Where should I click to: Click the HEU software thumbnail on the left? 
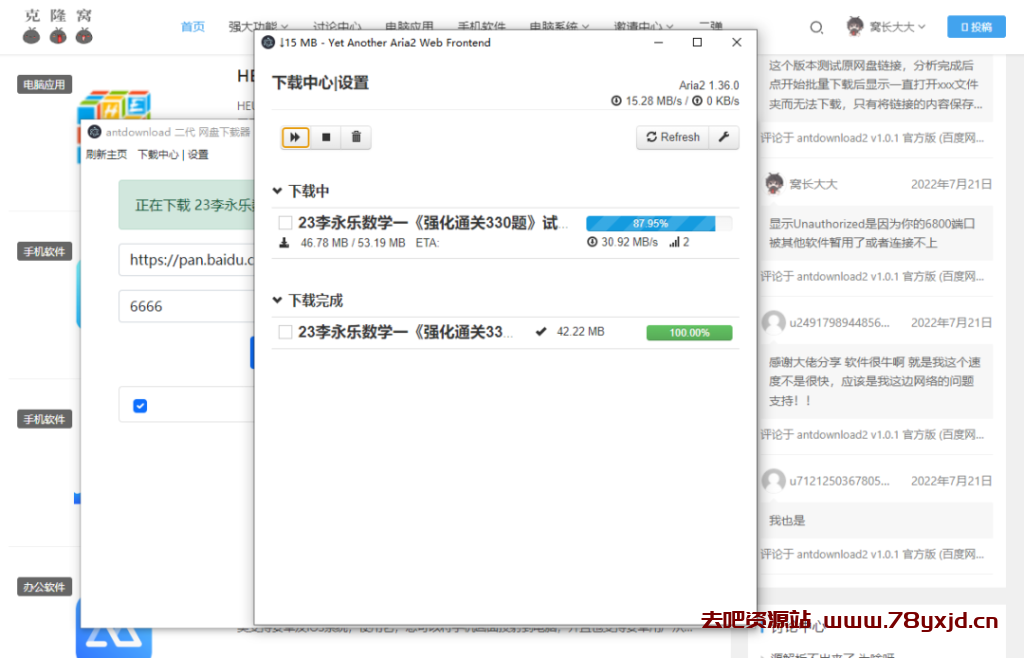(x=114, y=104)
